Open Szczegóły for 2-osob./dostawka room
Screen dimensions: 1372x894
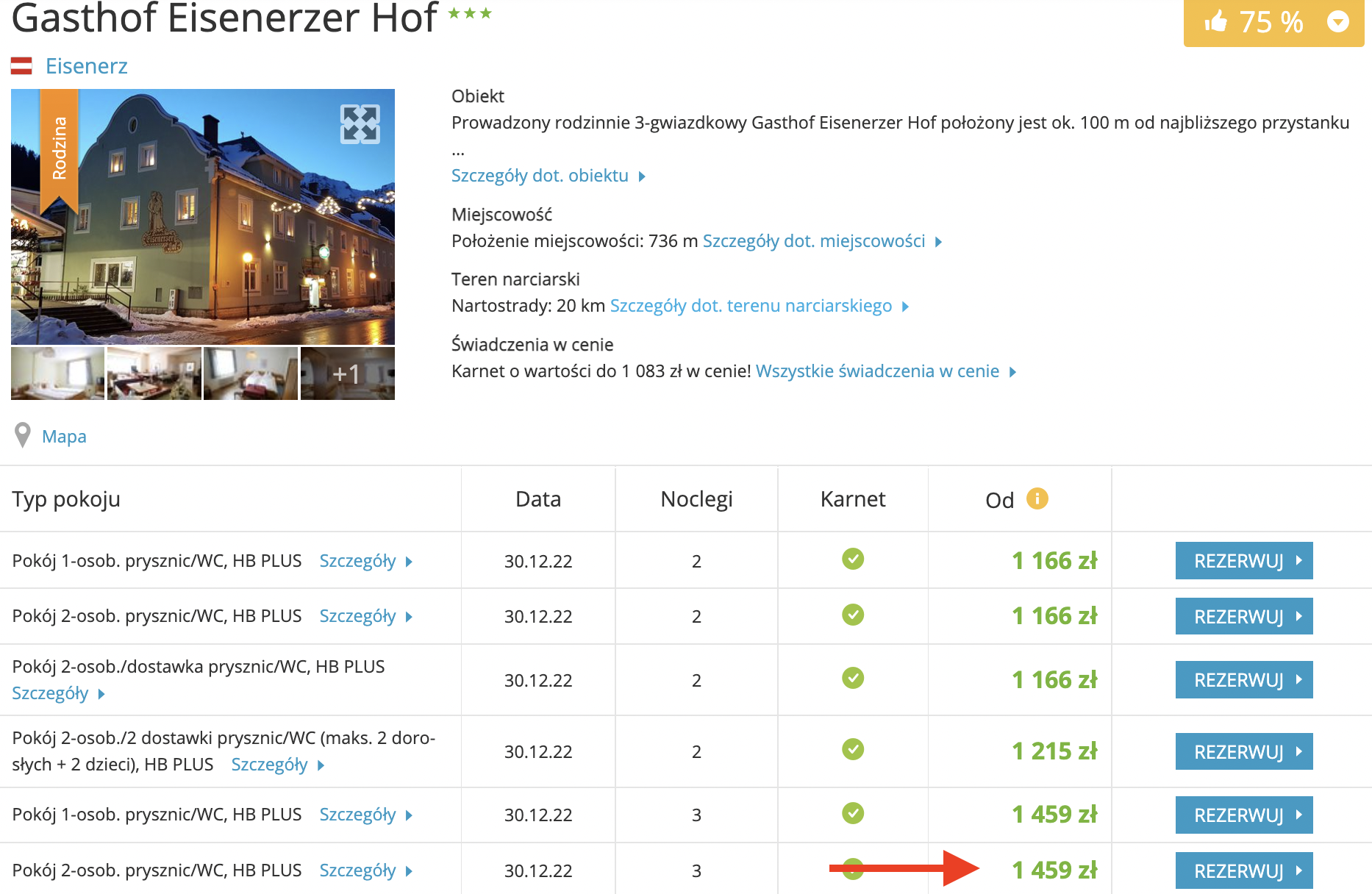click(59, 693)
